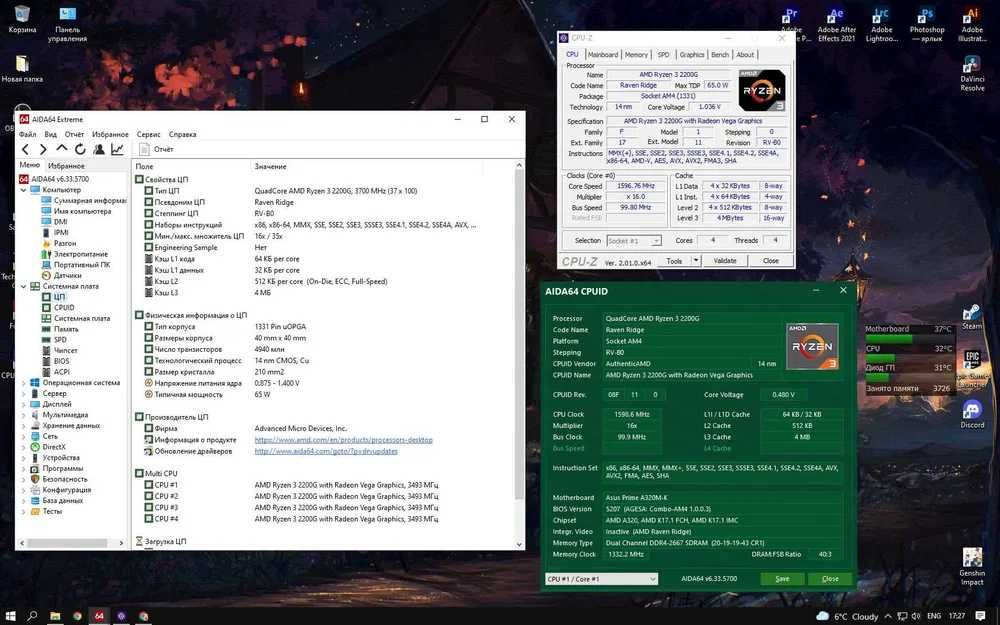Image resolution: width=1000 pixels, height=625 pixels.
Task: Launch Adobe Lightroom desktop icon
Action: click(x=881, y=24)
